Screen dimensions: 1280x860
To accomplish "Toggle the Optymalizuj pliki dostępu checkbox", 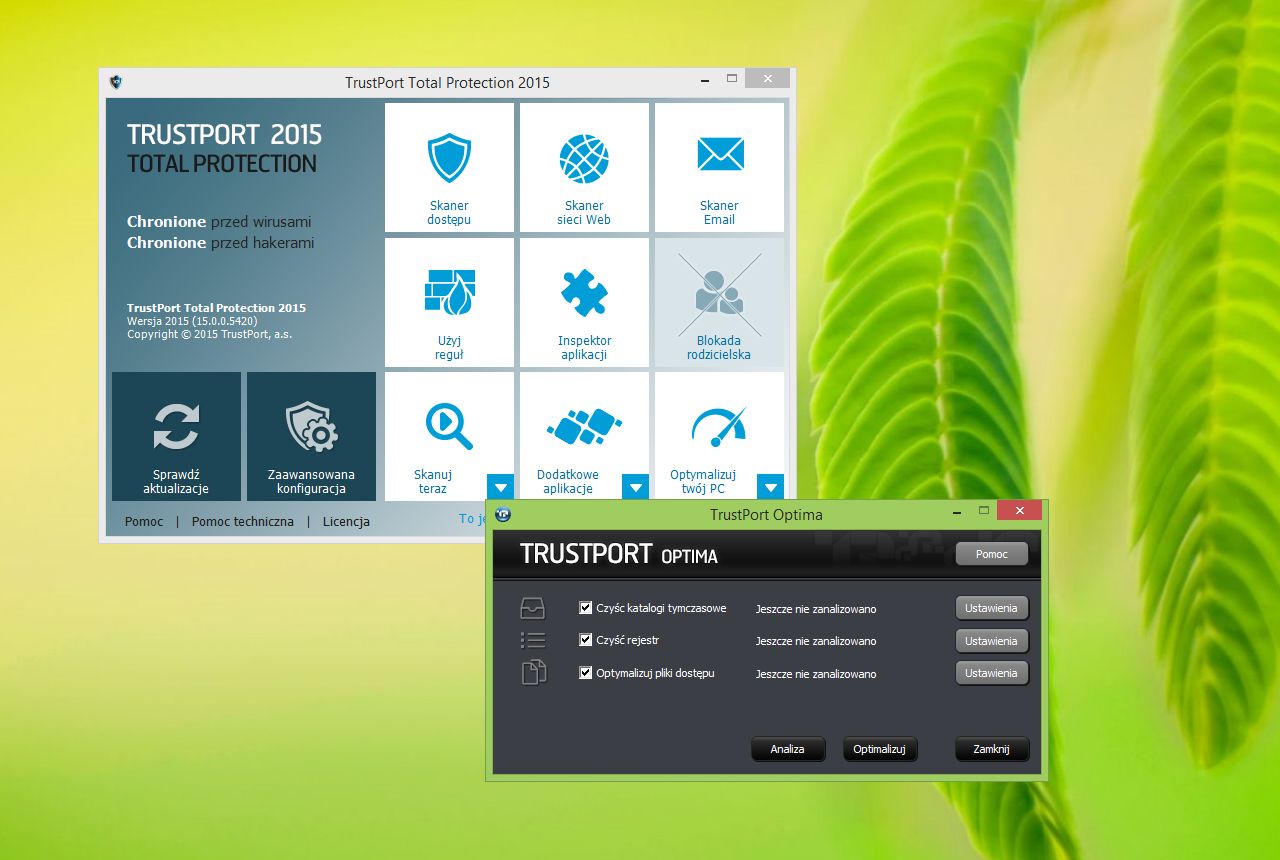I will click(586, 673).
